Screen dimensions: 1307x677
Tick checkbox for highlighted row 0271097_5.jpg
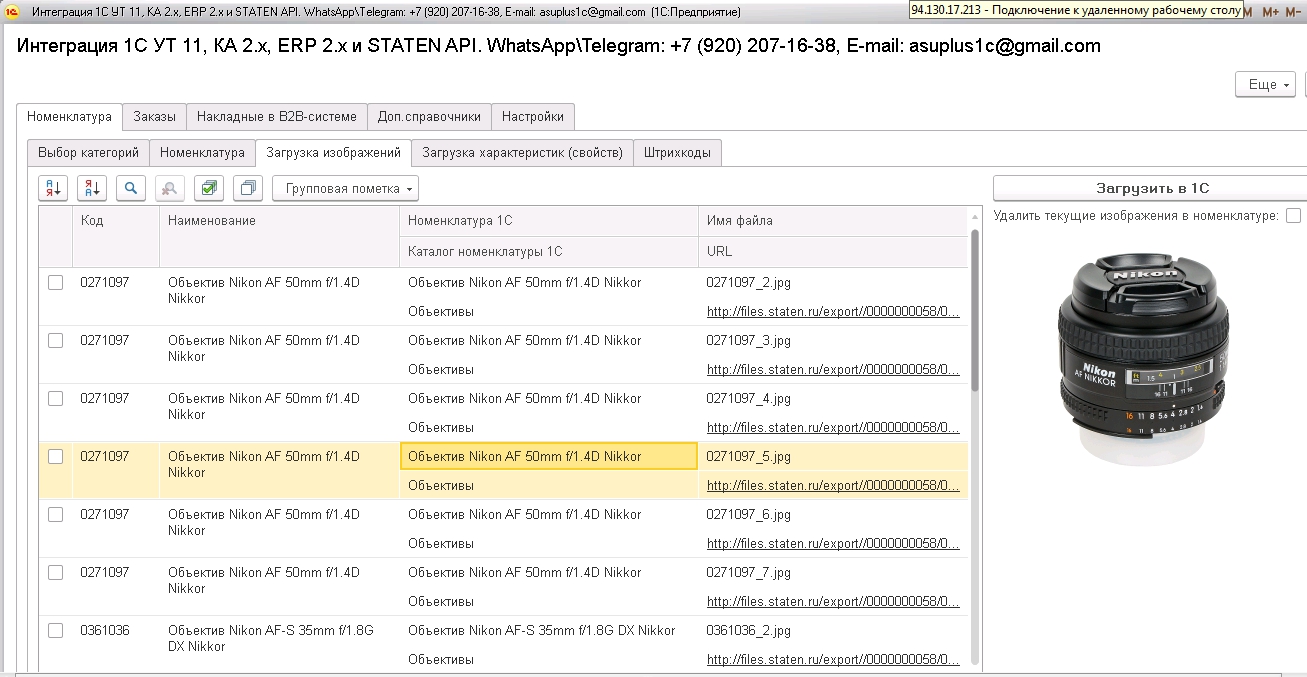[56, 457]
